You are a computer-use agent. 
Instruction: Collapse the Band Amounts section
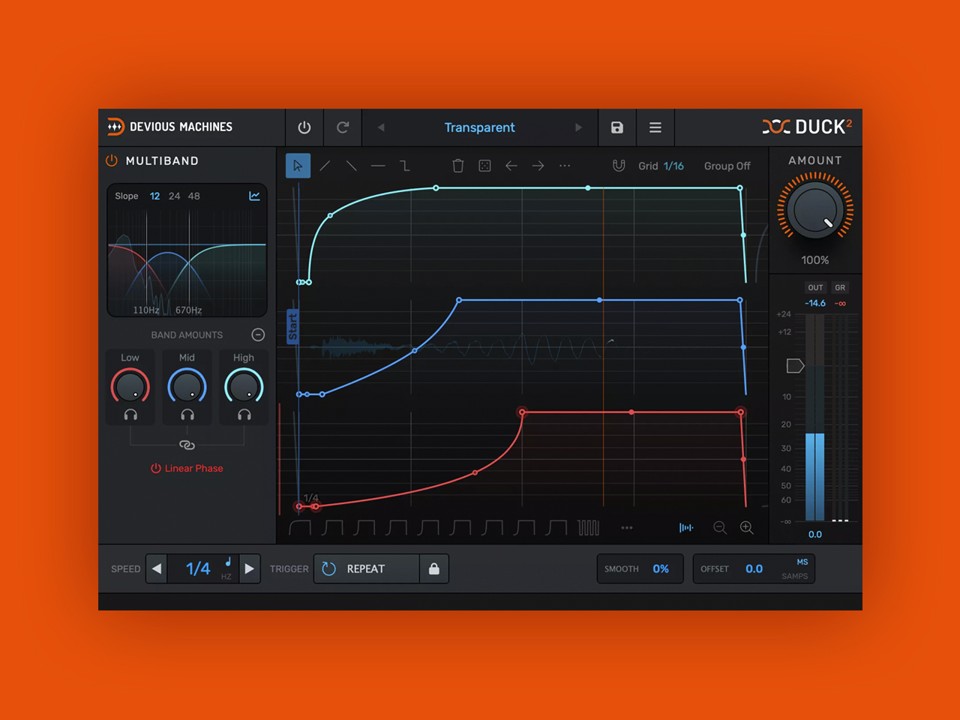258,334
